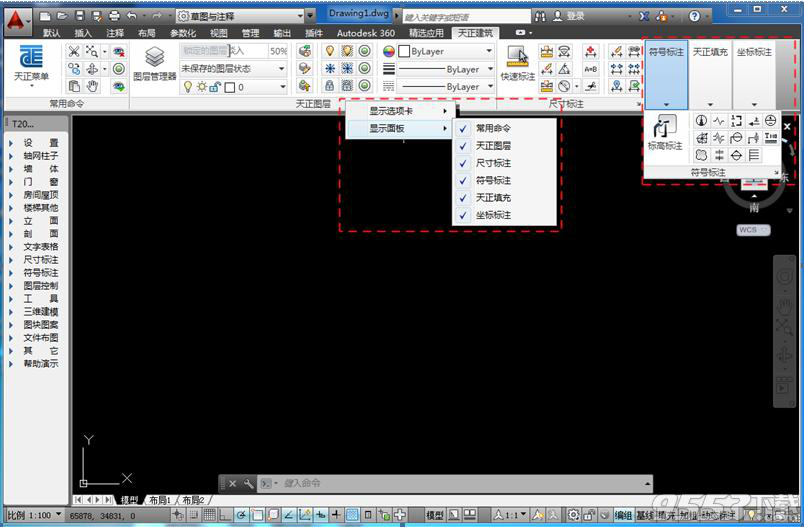
Task: Click the AutoCAD application logo button
Action: 17,16
